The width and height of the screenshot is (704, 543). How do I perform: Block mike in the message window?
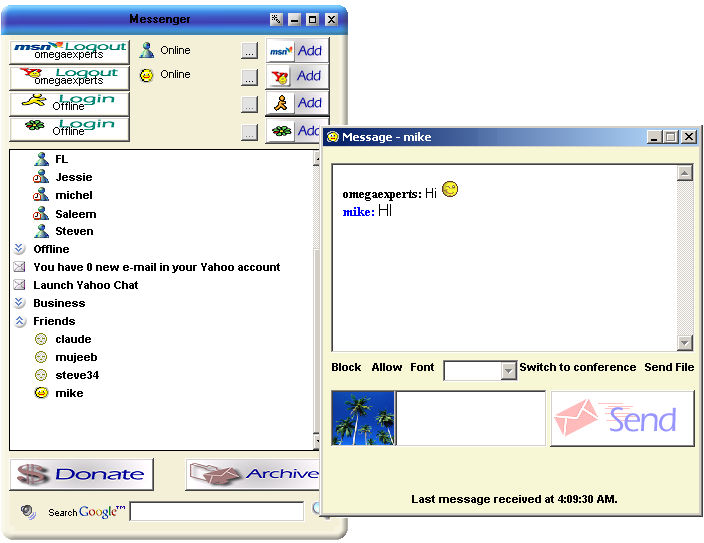(346, 367)
